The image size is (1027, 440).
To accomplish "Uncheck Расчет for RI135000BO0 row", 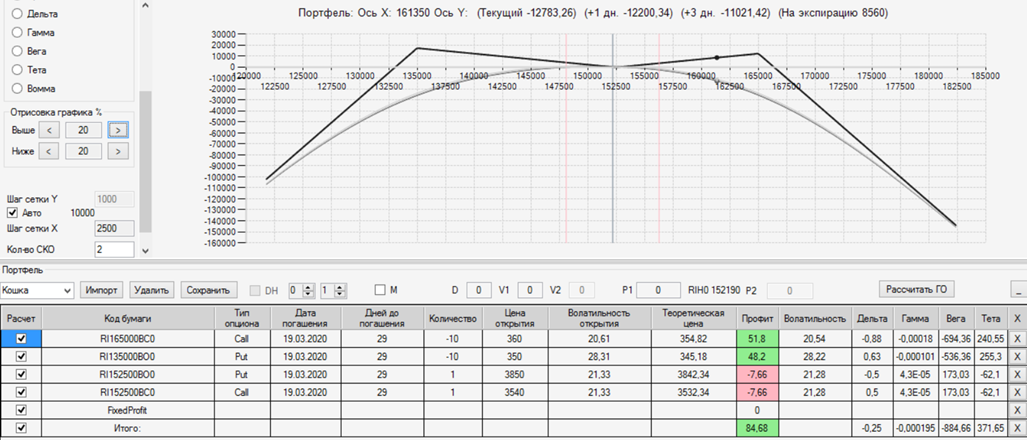I will click(x=21, y=356).
